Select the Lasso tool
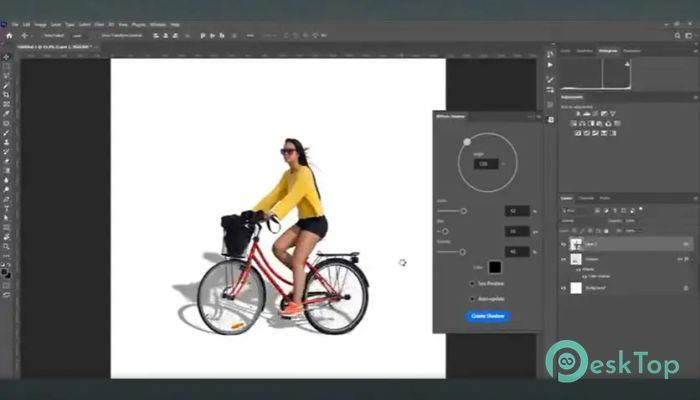The image size is (700, 400). [x=6, y=76]
